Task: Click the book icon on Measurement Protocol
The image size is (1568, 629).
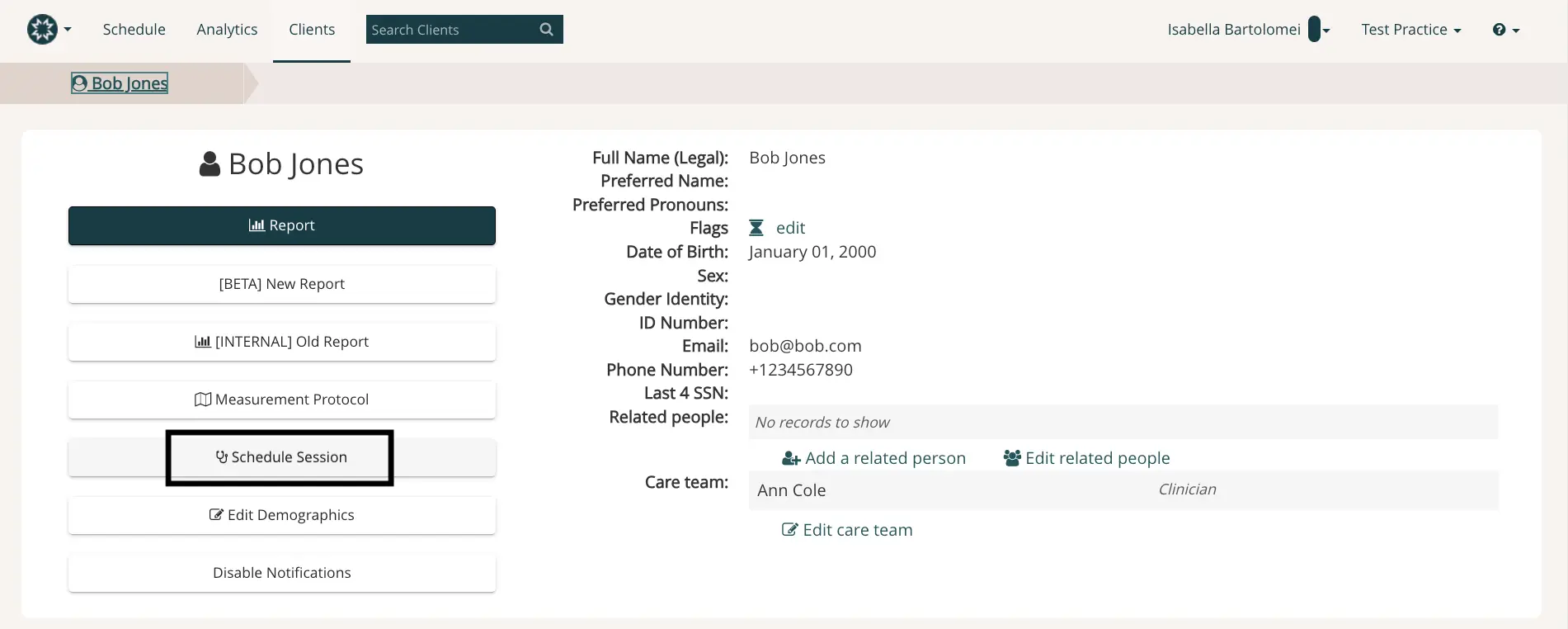Action: 203,399
